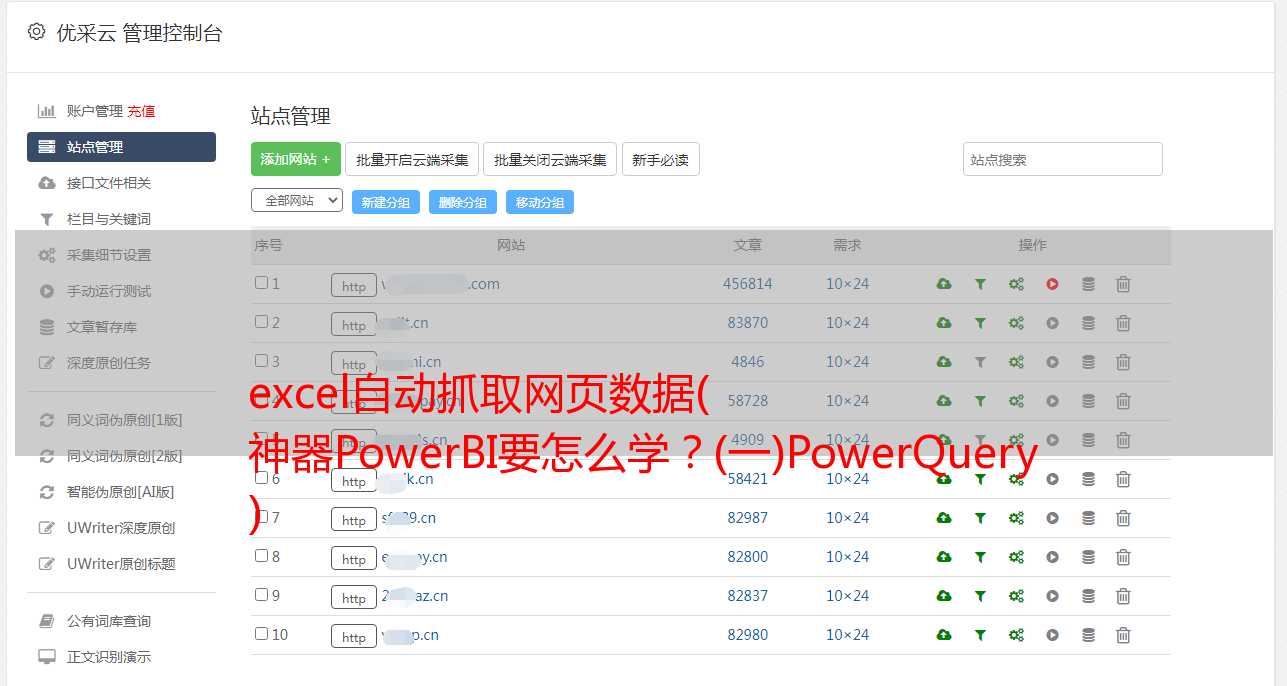Click cloud upload icon in 82987 row
The width and height of the screenshot is (1287, 686).
(944, 518)
